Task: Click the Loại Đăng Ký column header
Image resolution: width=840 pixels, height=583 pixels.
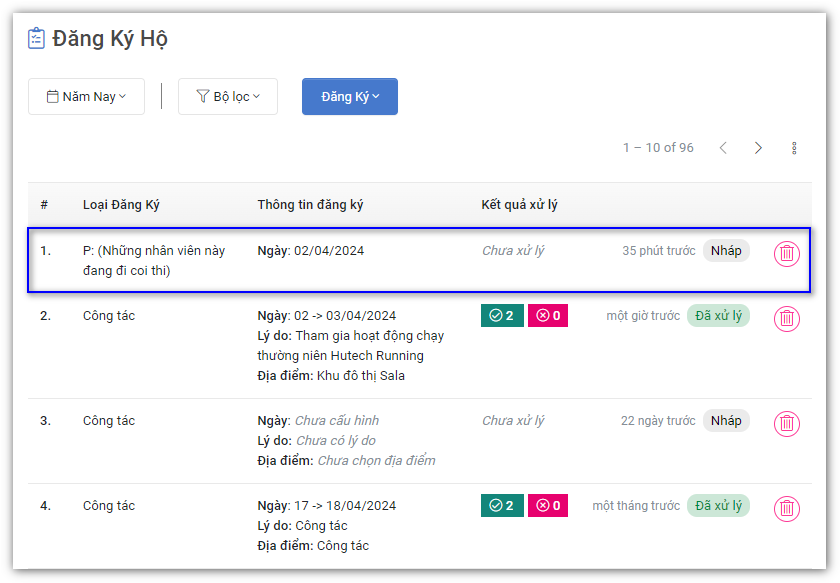Action: click(121, 205)
